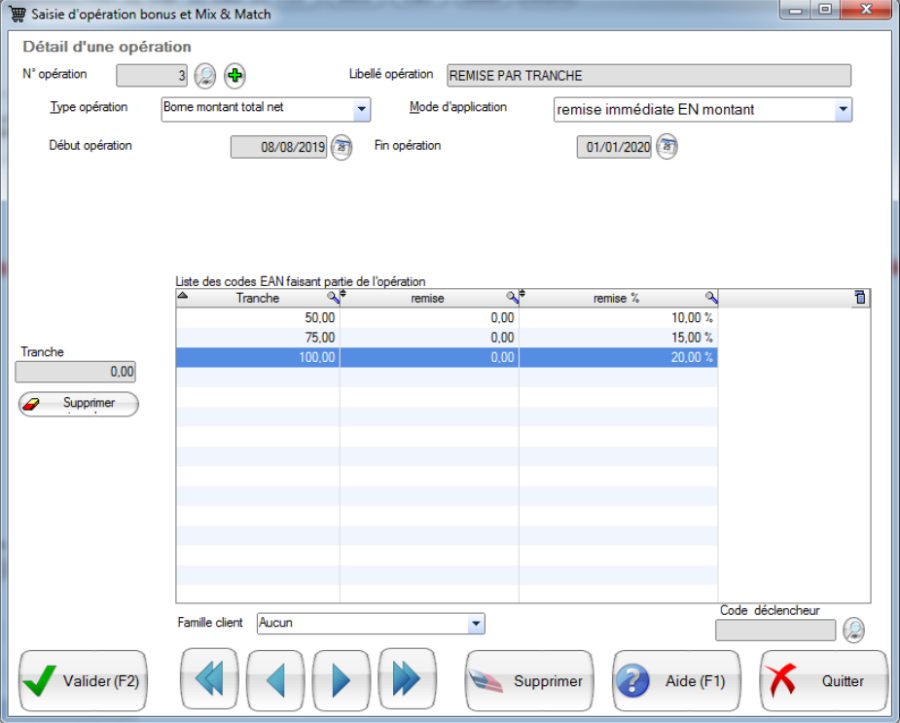The height and width of the screenshot is (723, 900).
Task: Click the Tranche column search magnifier
Action: click(333, 297)
